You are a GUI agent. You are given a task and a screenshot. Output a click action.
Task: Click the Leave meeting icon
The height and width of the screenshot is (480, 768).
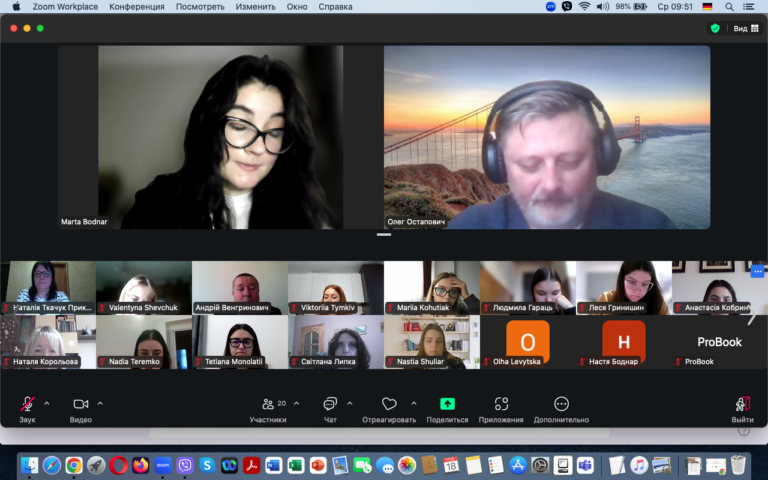click(x=743, y=404)
